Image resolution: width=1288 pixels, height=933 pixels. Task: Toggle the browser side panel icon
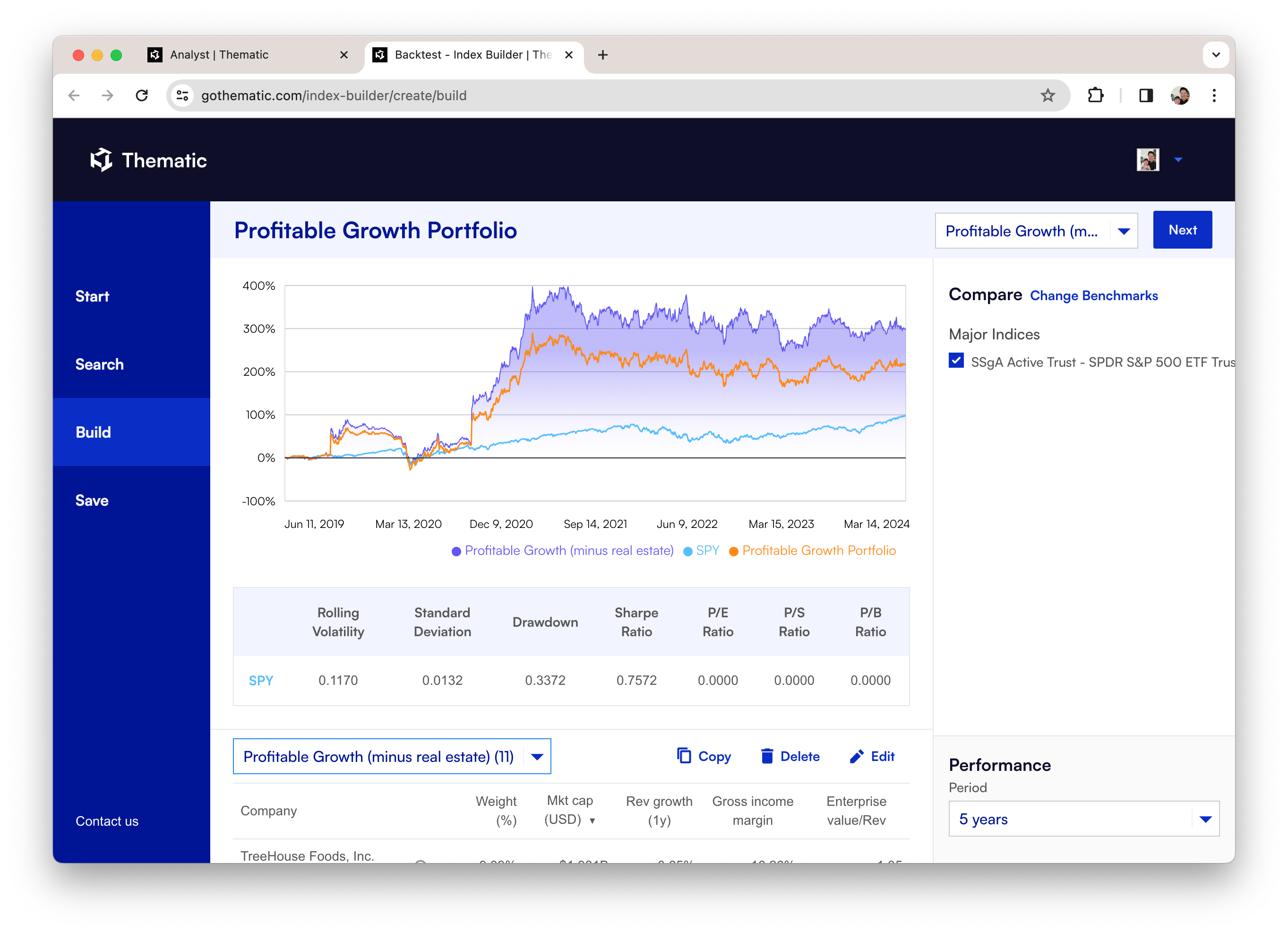[x=1146, y=95]
